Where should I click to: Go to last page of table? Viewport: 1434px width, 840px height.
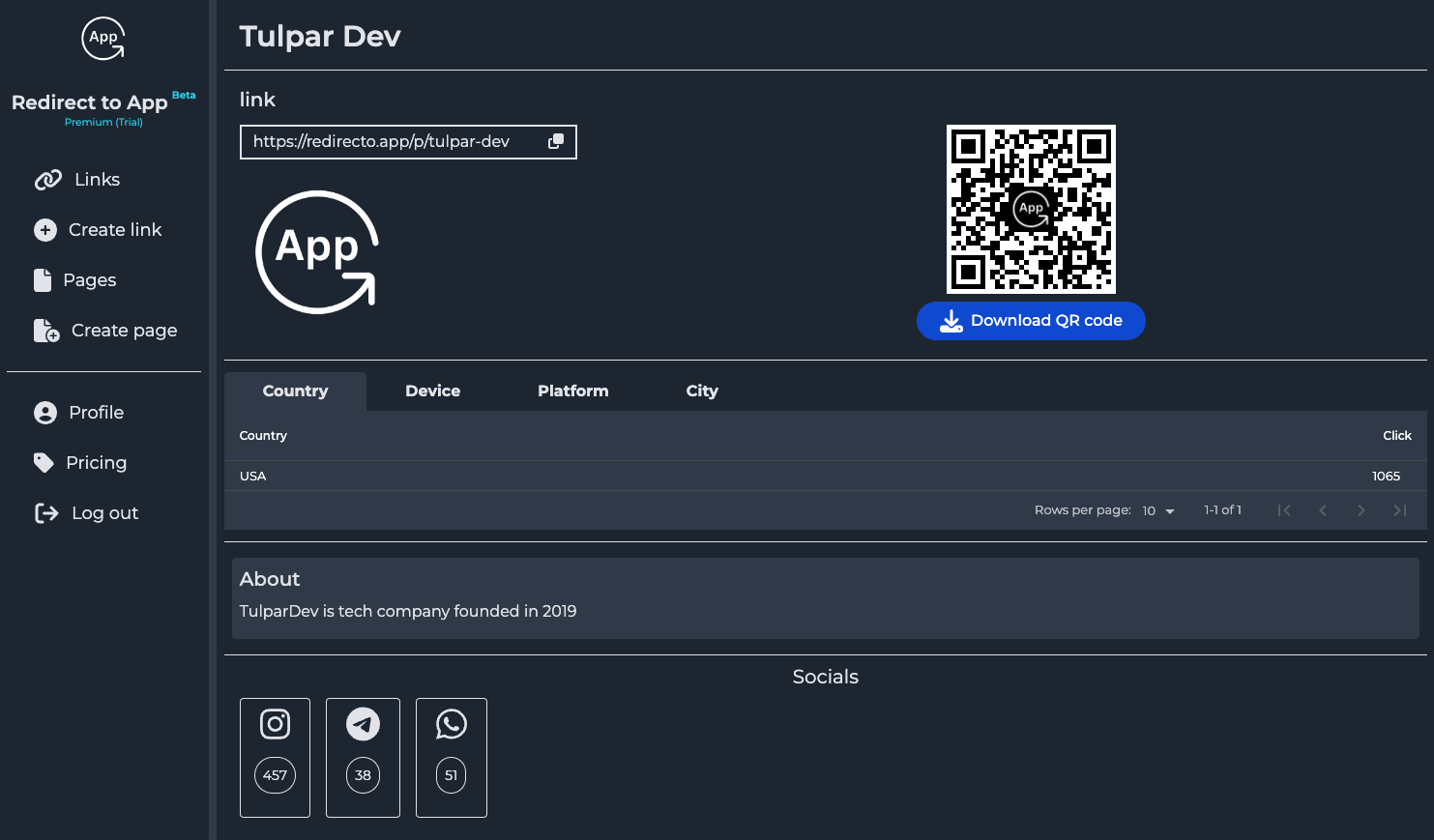(1400, 510)
